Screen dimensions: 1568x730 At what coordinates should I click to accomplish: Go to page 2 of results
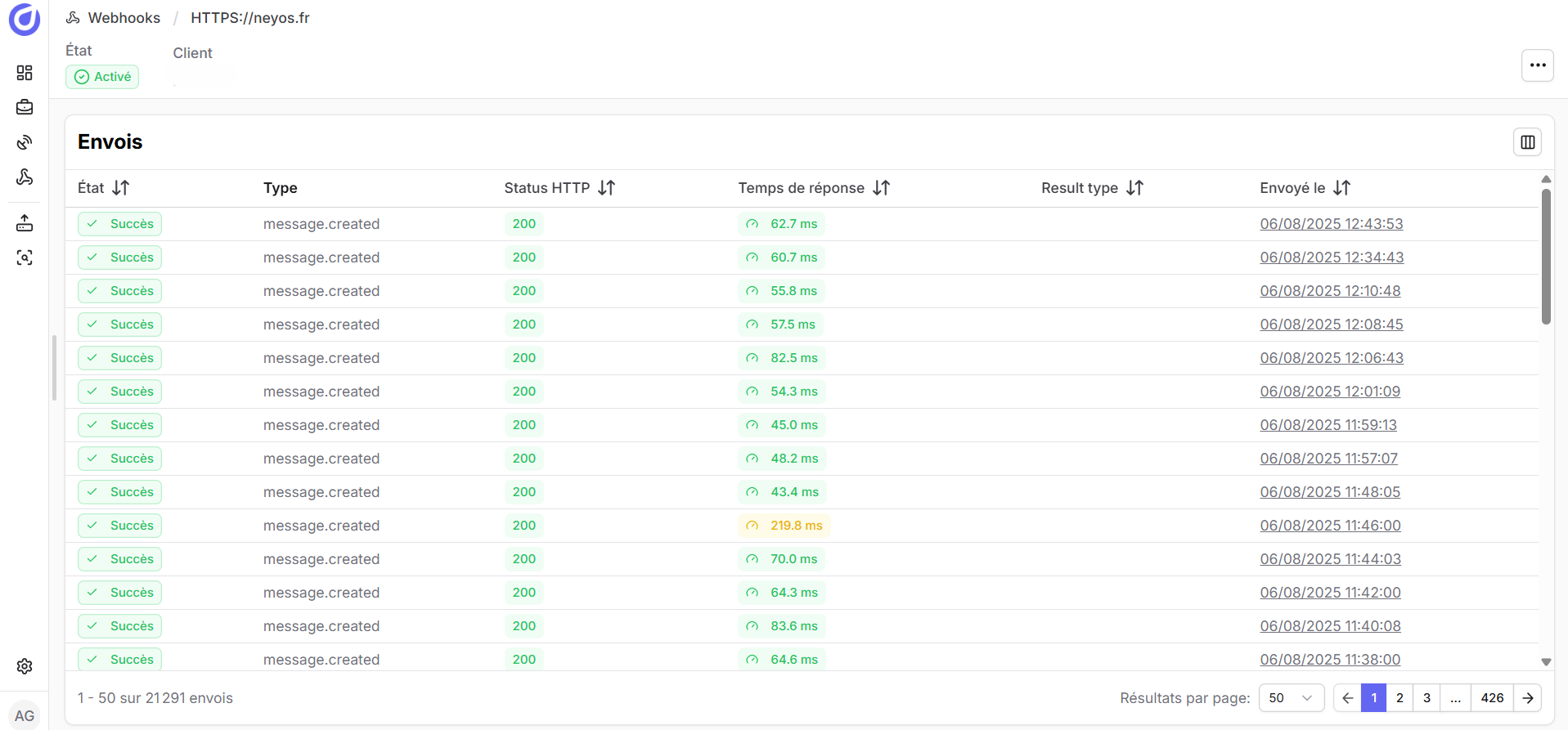click(1400, 698)
